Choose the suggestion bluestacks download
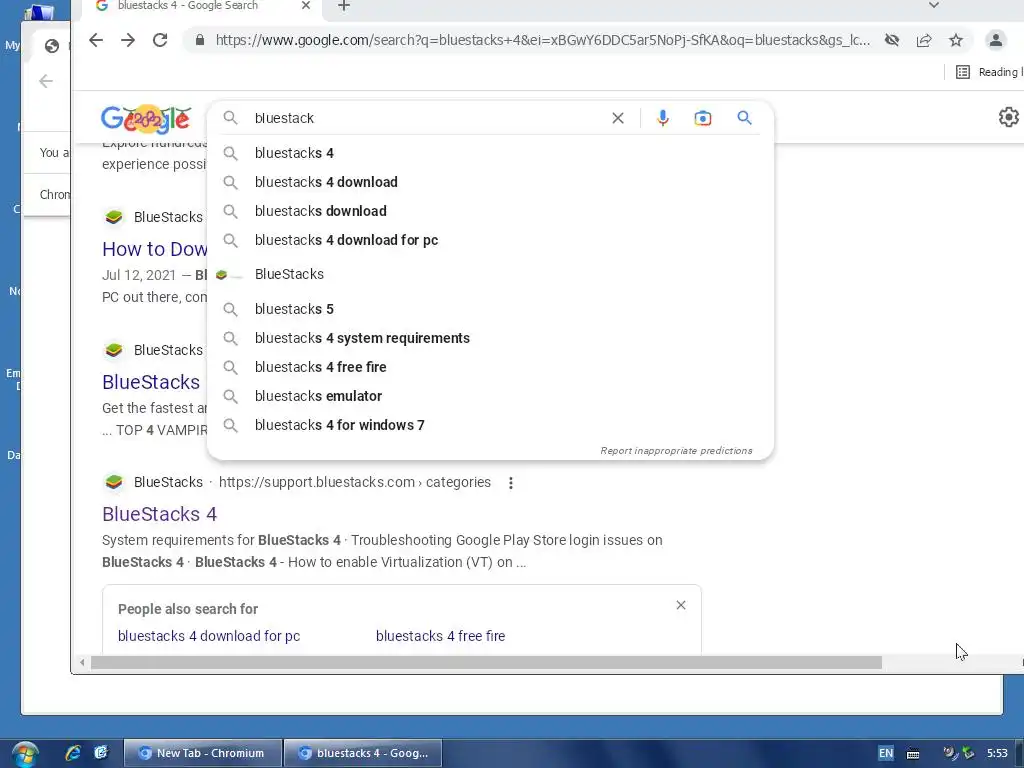1024x768 pixels. click(x=490, y=211)
